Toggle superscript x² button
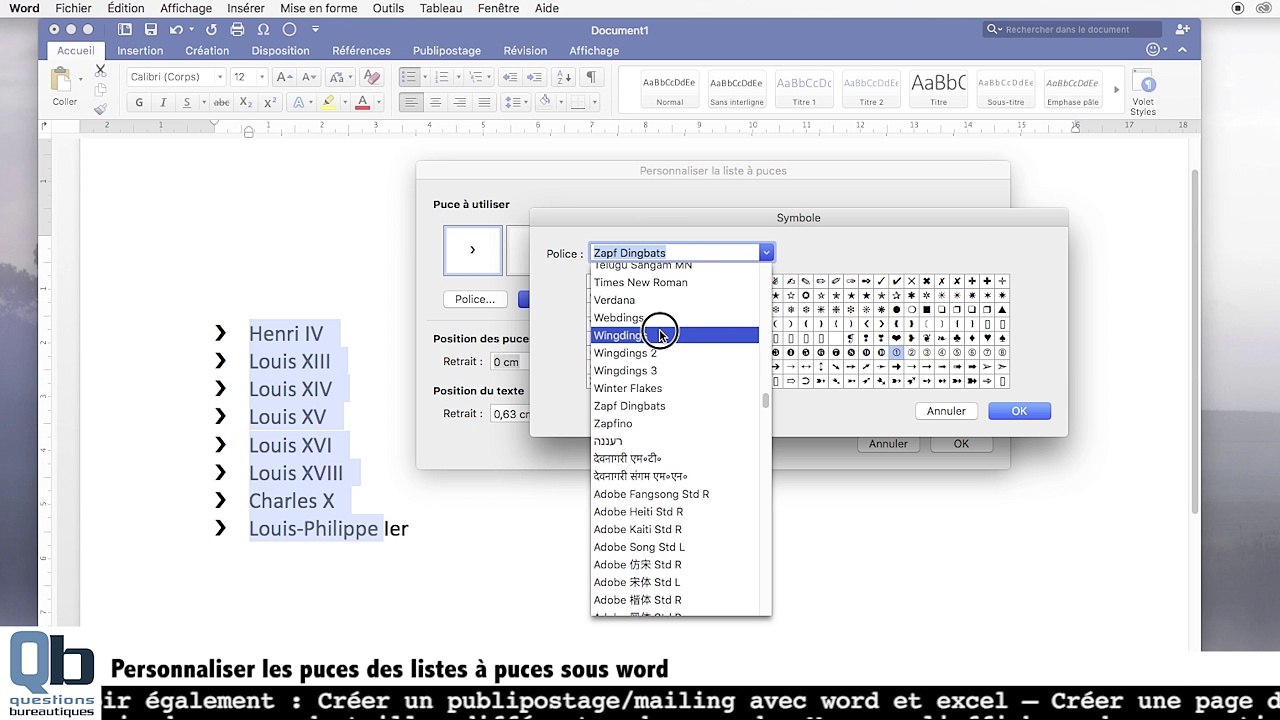The height and width of the screenshot is (720, 1280). click(x=270, y=102)
